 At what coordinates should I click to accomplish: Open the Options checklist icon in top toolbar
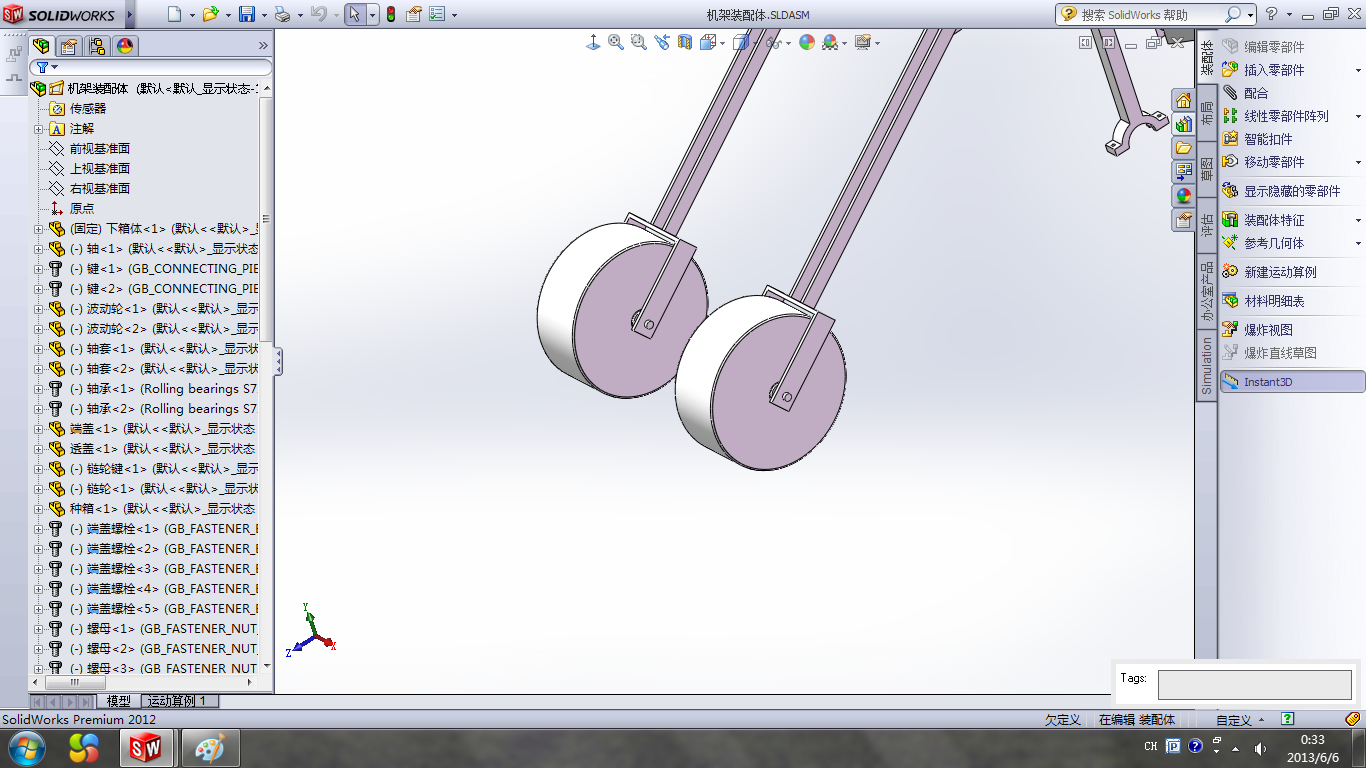(x=436, y=14)
